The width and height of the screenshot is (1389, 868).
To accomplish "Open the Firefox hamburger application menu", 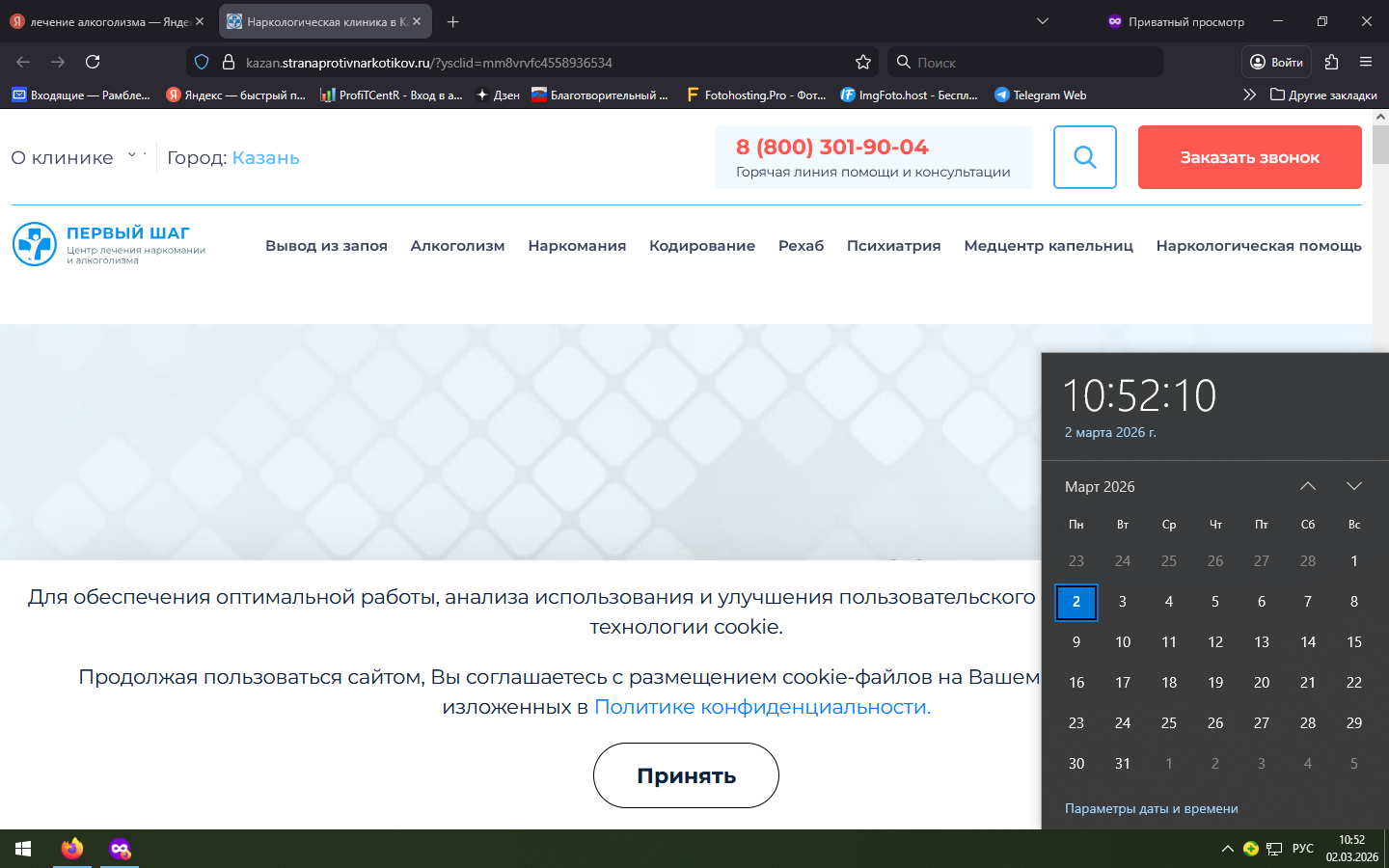I will tap(1365, 62).
